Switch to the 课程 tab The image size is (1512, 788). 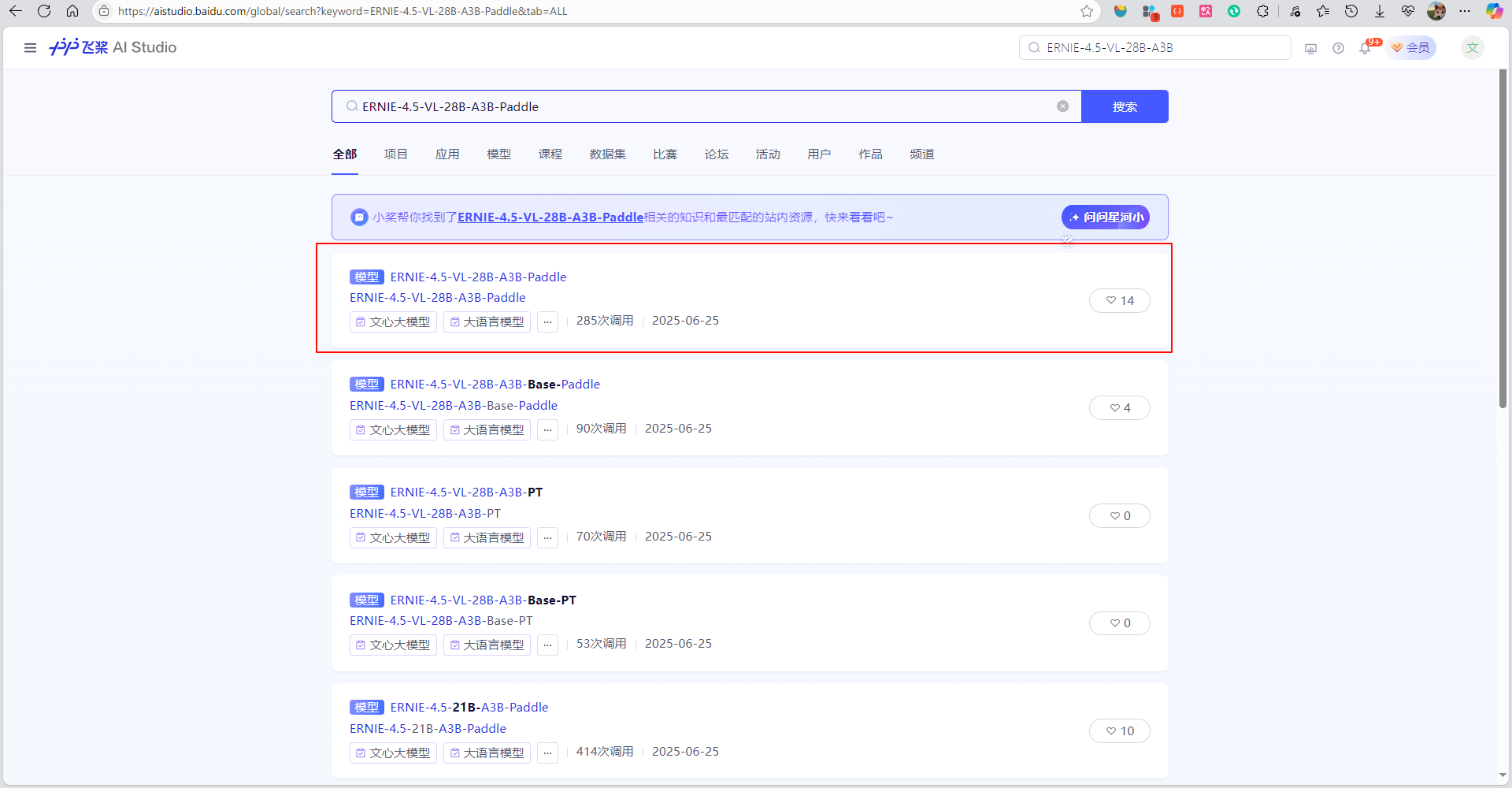[x=550, y=154]
